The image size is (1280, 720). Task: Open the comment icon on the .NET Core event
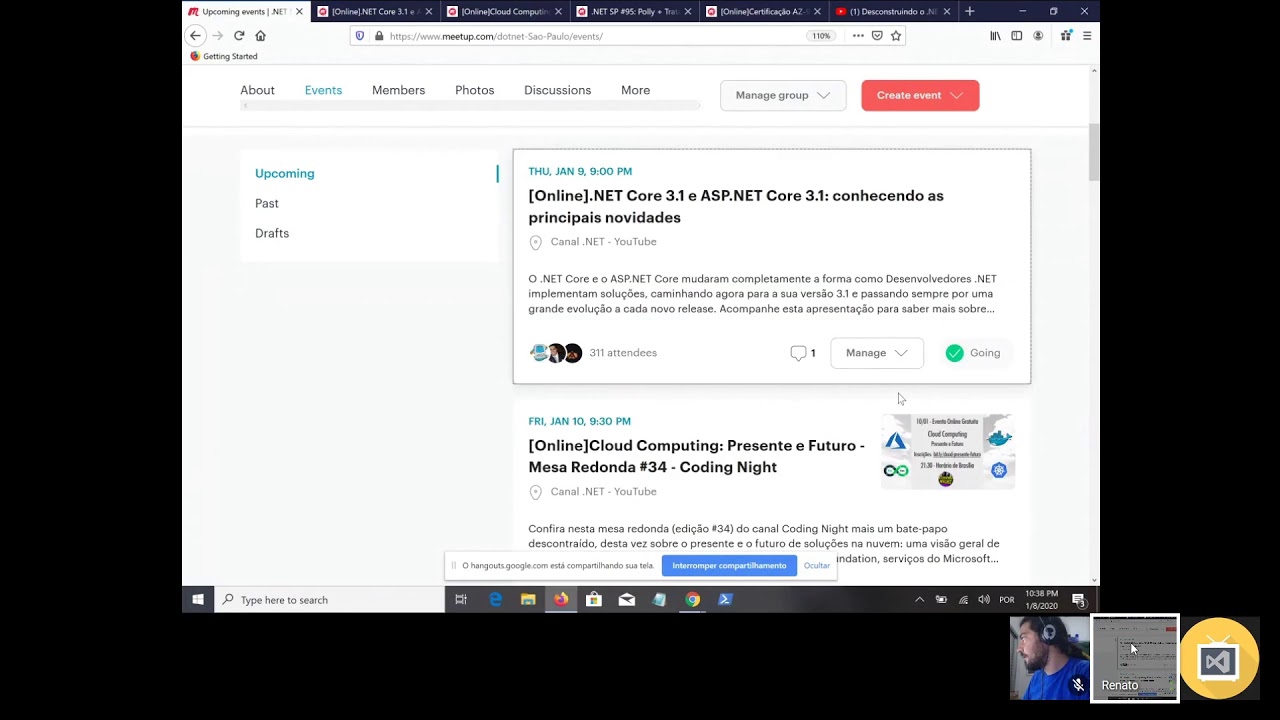click(798, 353)
